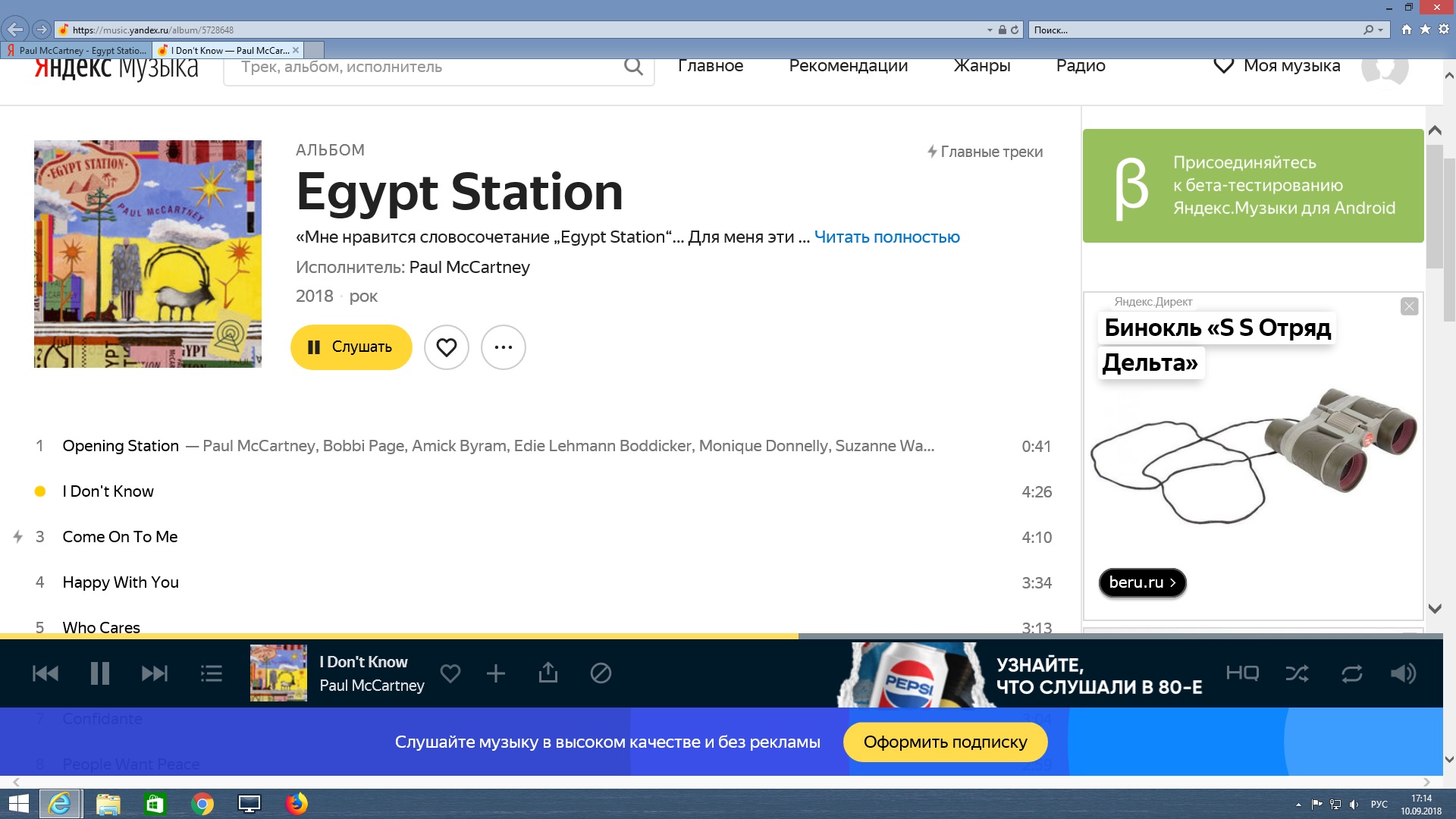Click the Оформить подписку button
The height and width of the screenshot is (819, 1456).
point(945,742)
